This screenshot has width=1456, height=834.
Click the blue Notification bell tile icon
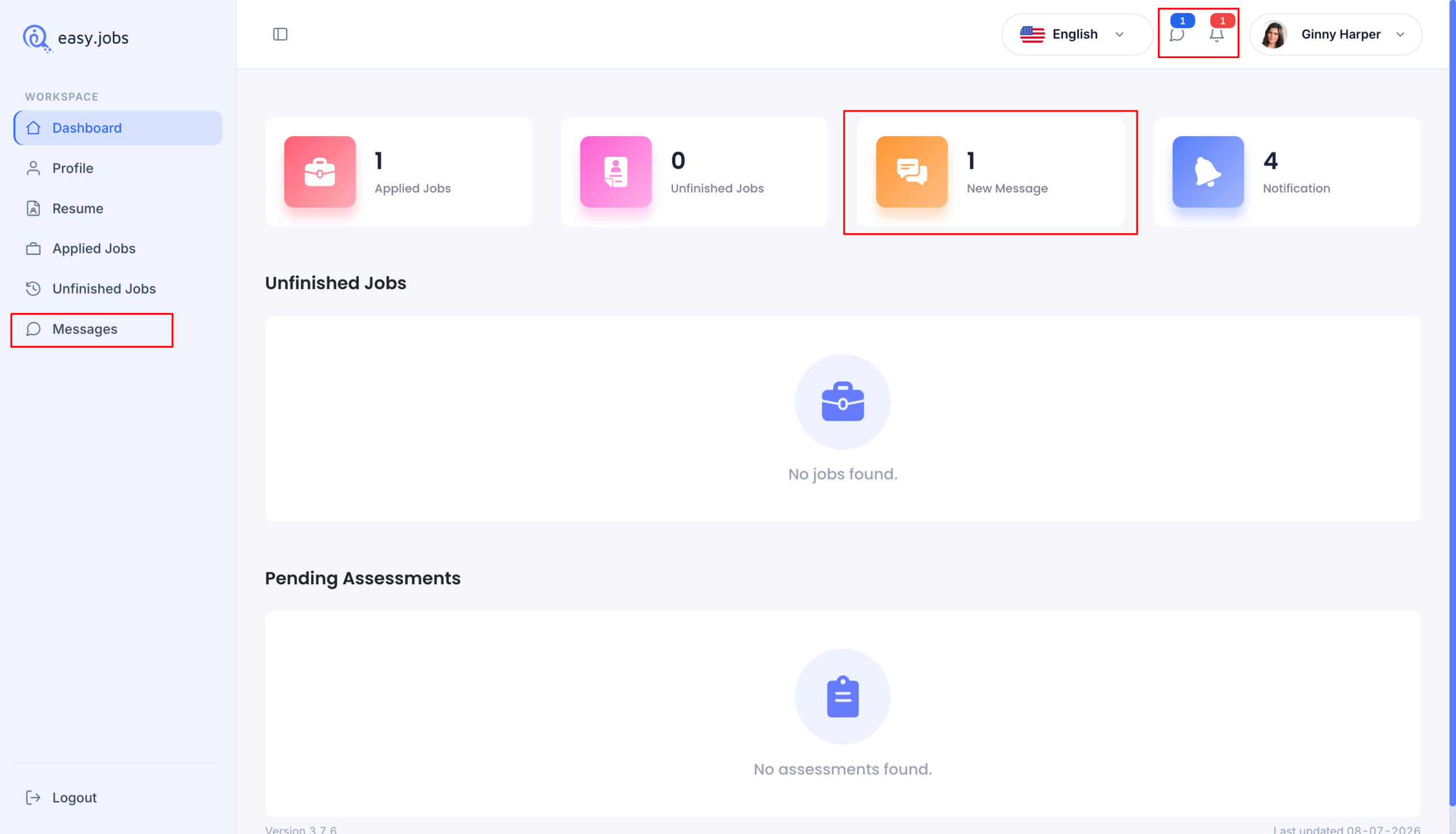[1208, 171]
